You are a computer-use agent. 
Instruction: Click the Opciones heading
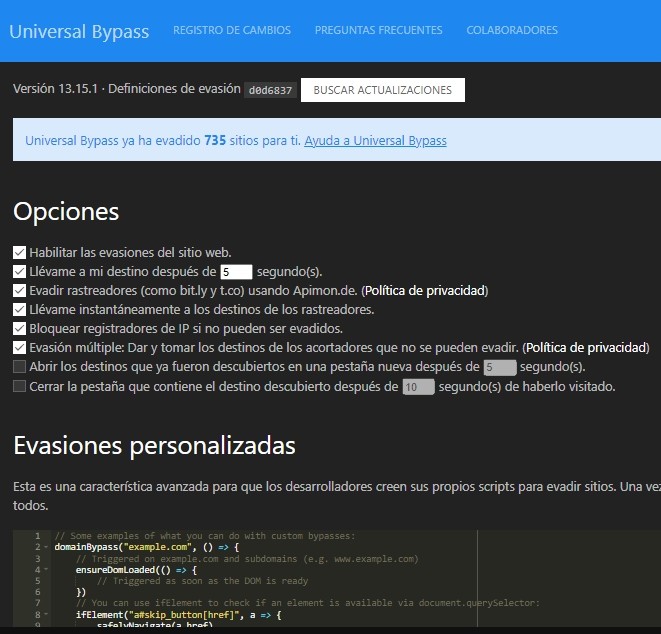(x=66, y=212)
